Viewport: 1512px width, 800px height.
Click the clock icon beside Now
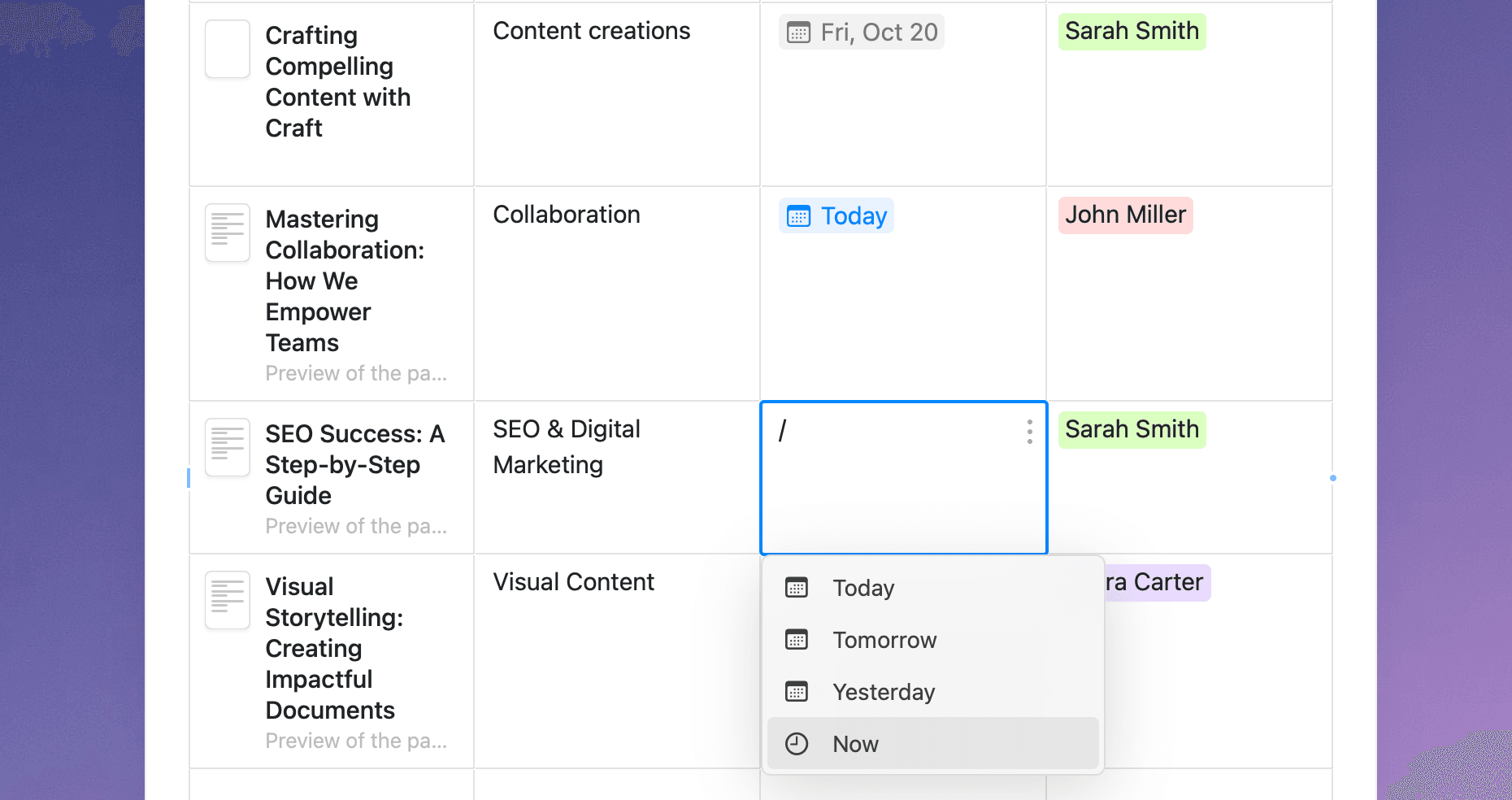(x=797, y=744)
